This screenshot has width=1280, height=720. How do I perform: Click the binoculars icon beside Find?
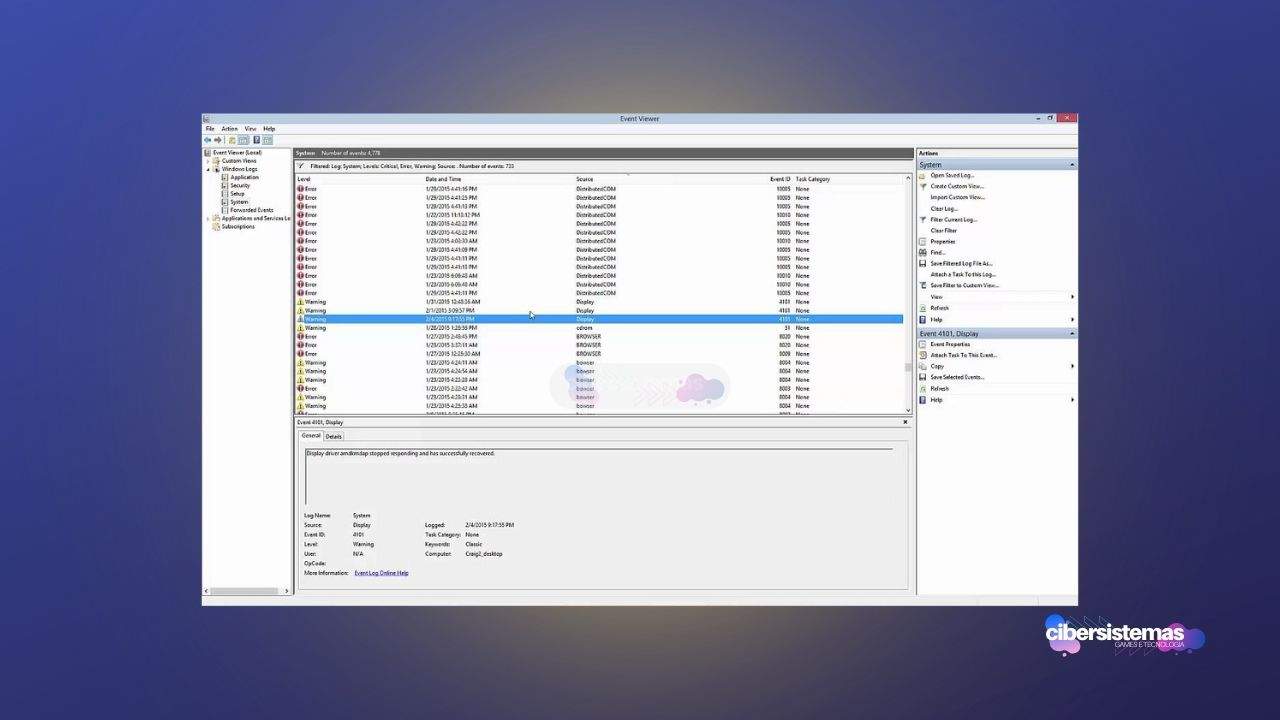point(923,252)
